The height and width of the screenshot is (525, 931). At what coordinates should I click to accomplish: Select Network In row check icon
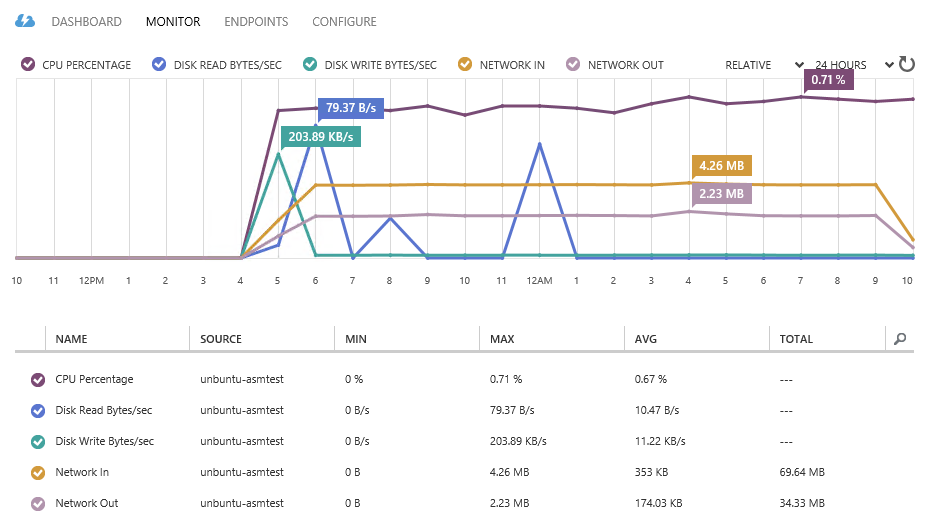coord(38,472)
